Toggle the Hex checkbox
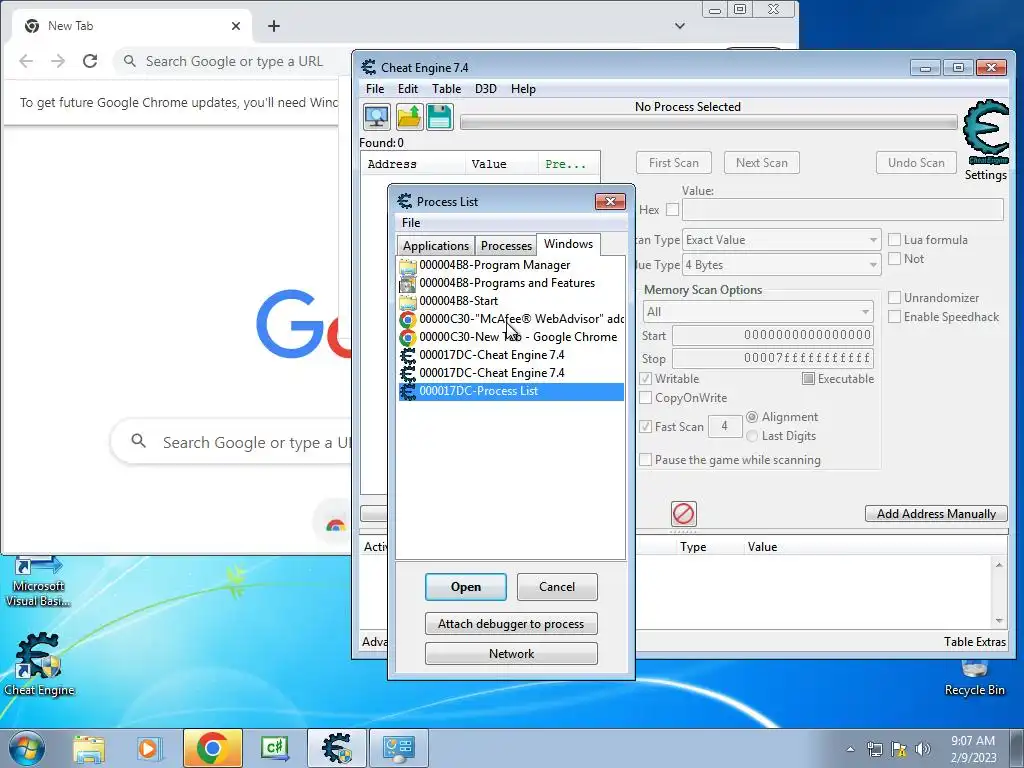Screen dimensions: 1024x768 (x=672, y=210)
